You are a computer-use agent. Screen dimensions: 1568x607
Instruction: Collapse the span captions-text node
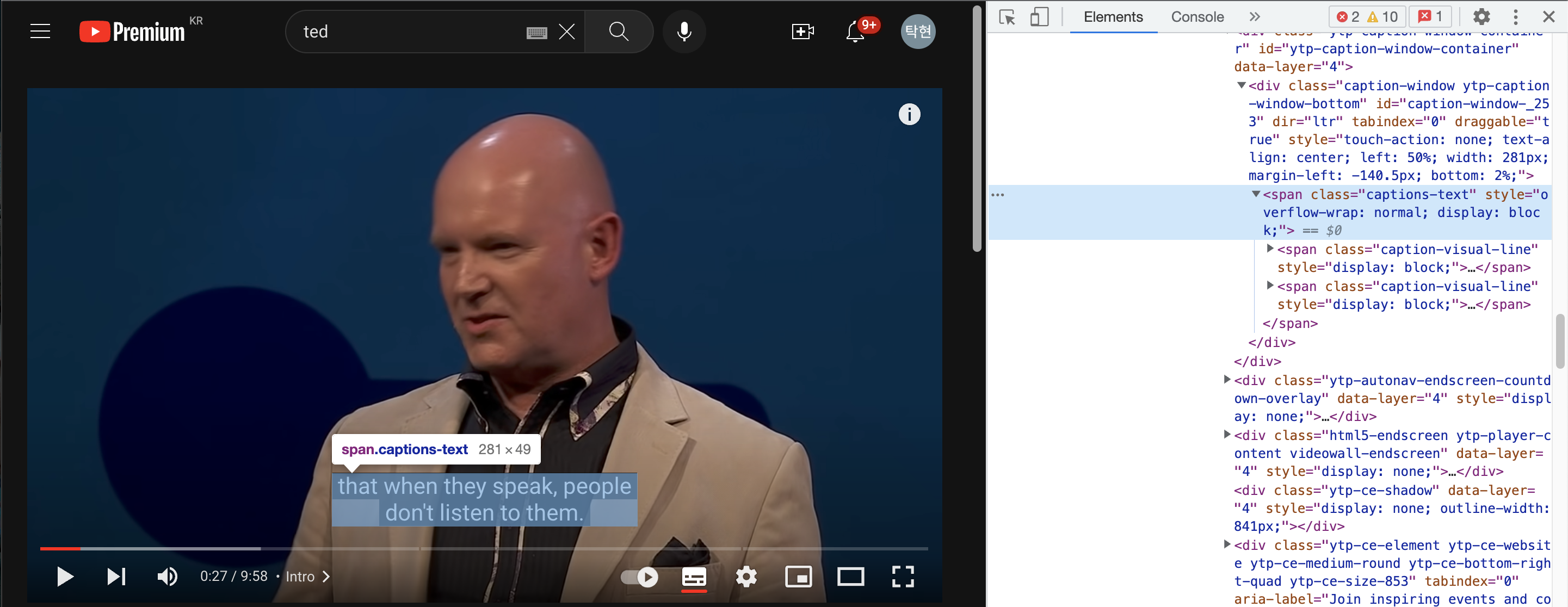pos(1255,194)
